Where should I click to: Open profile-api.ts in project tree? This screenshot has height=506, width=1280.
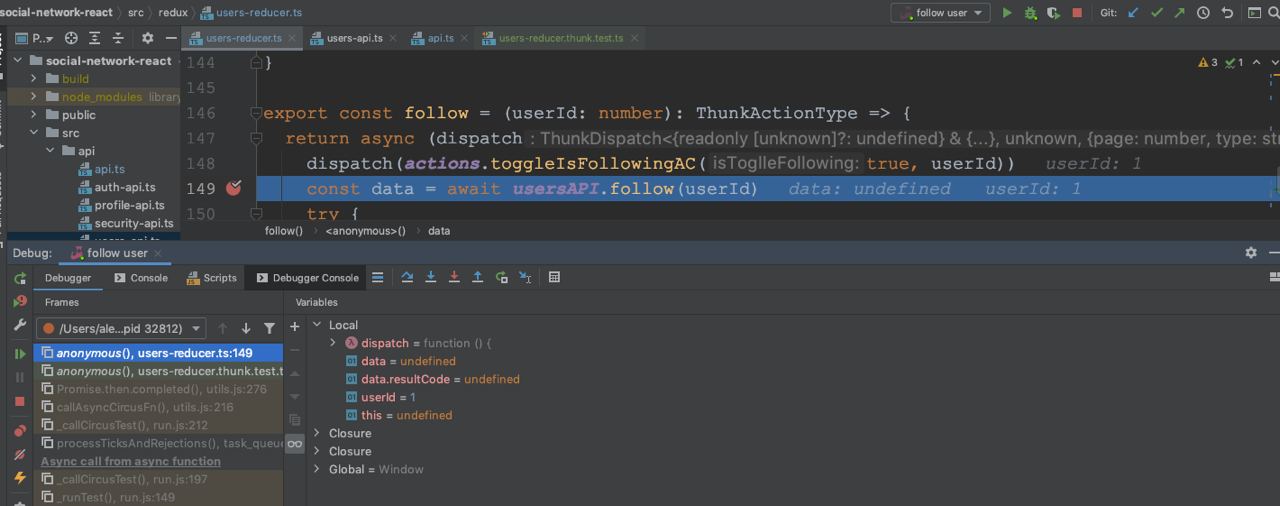(x=129, y=205)
